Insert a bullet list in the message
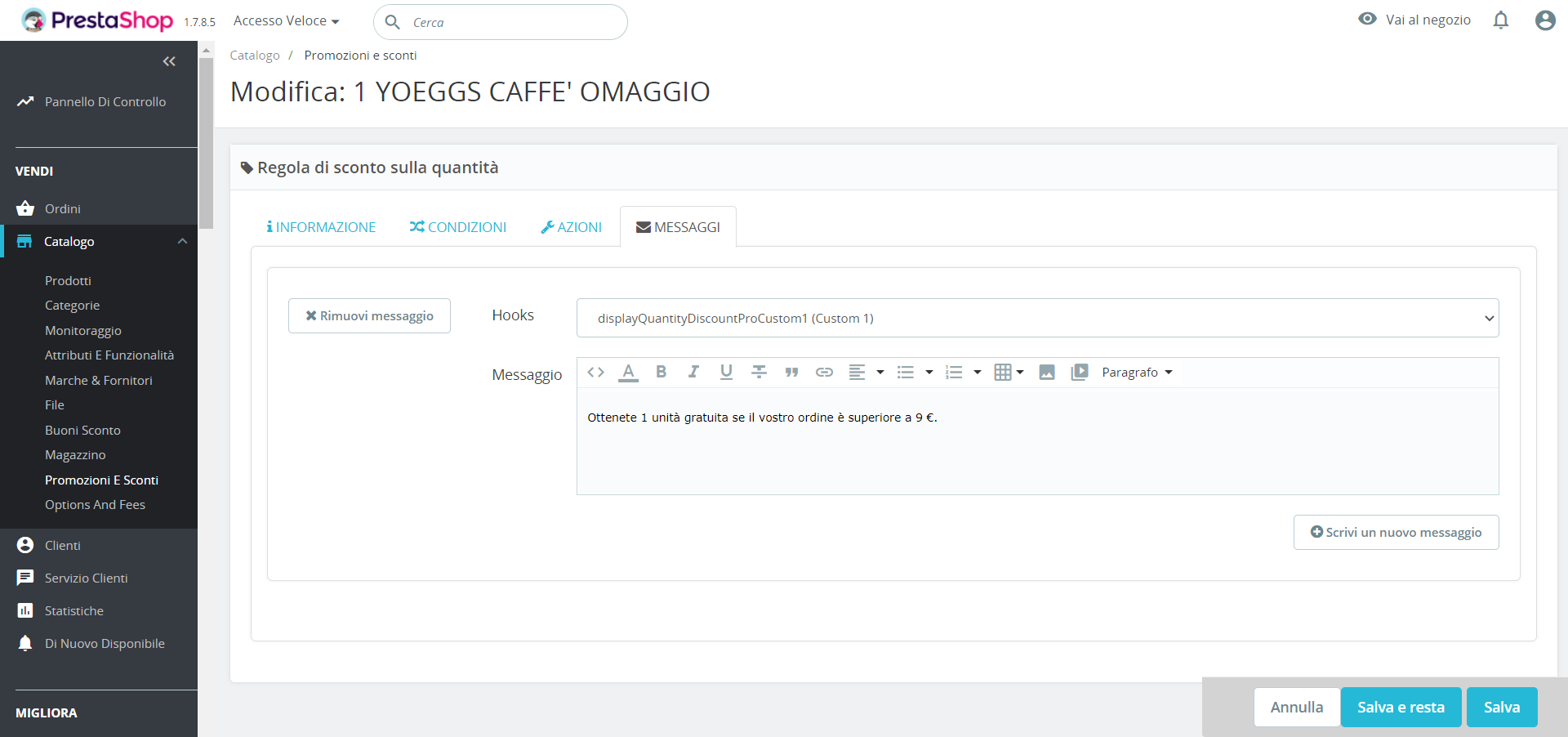Screen dimensions: 1568x737 tap(905, 373)
